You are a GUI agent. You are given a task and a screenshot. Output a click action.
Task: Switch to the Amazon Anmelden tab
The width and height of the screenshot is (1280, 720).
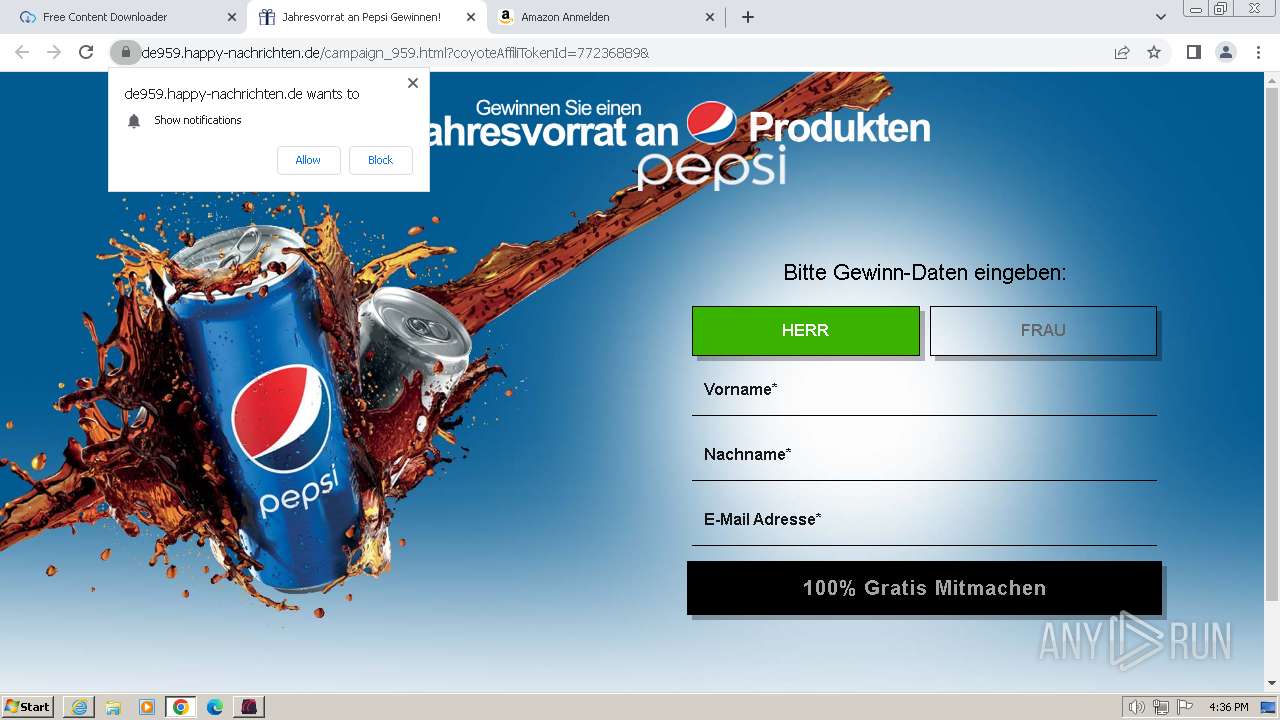pos(605,17)
